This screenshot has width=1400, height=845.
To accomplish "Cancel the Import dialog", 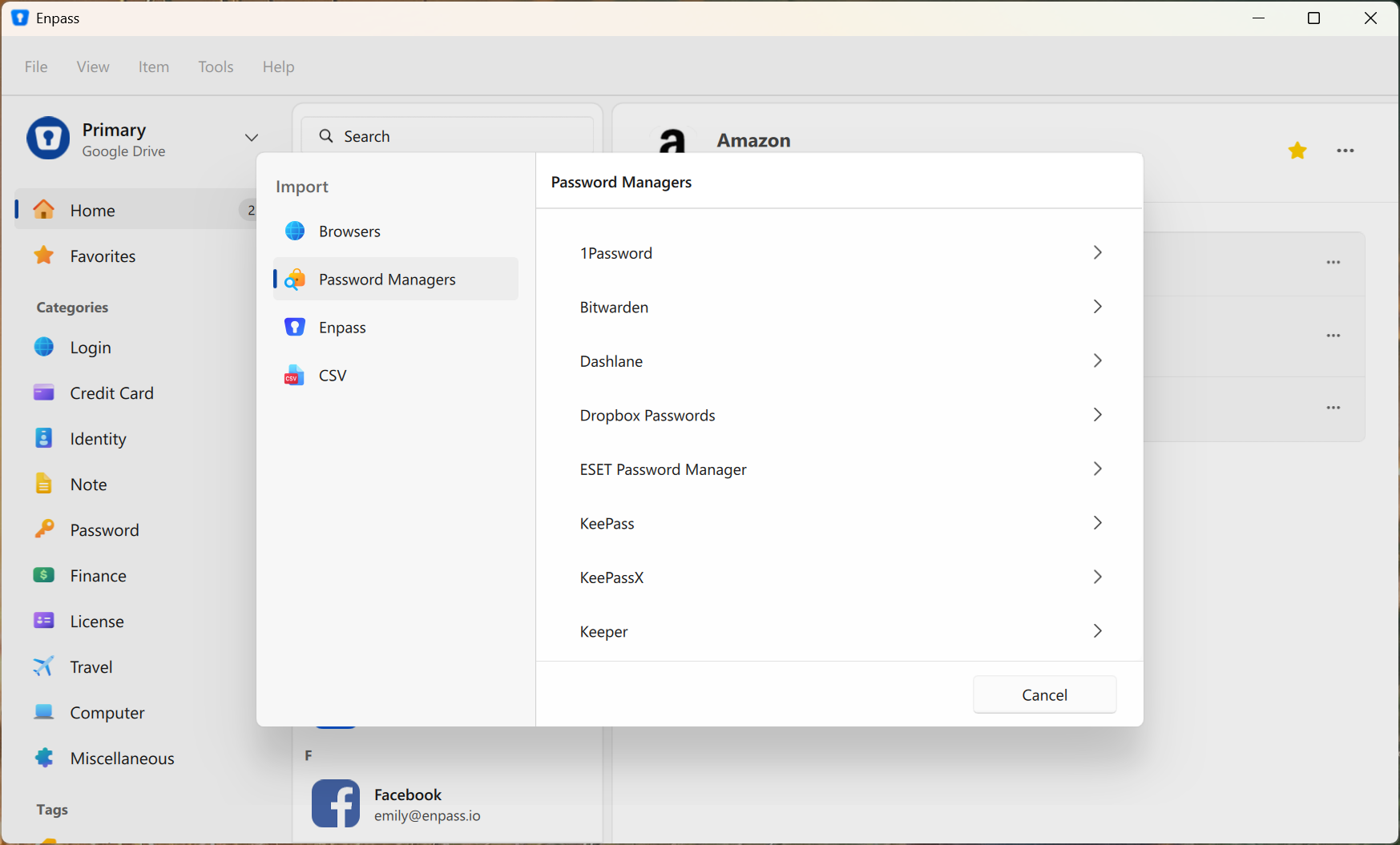I will (x=1045, y=694).
